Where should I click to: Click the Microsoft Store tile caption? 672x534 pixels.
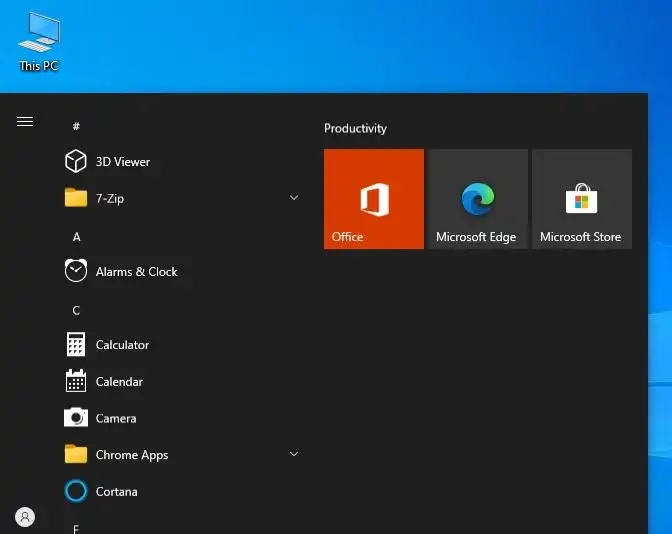(x=581, y=237)
